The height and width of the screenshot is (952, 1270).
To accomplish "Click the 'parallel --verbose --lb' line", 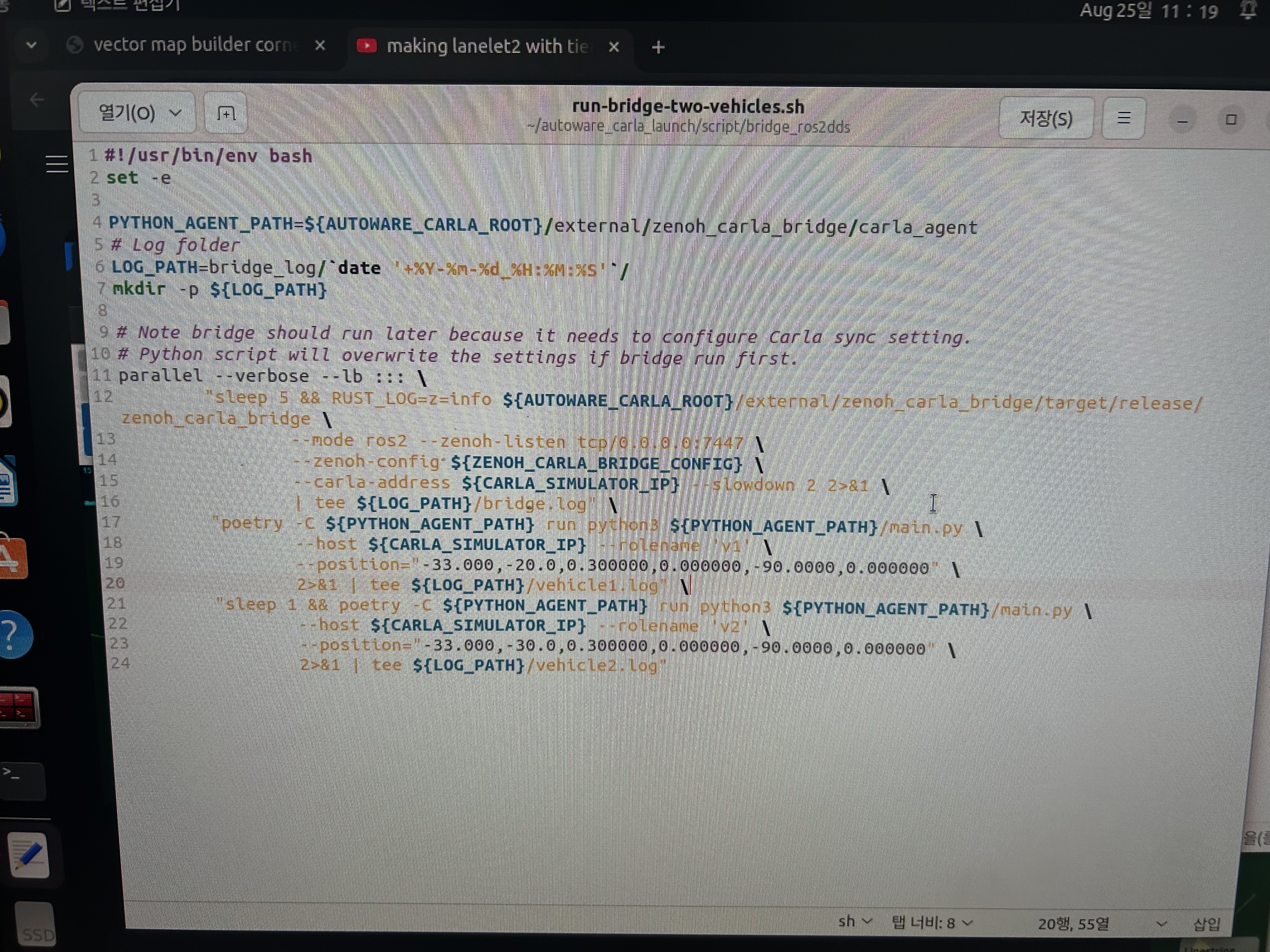I will (x=273, y=377).
